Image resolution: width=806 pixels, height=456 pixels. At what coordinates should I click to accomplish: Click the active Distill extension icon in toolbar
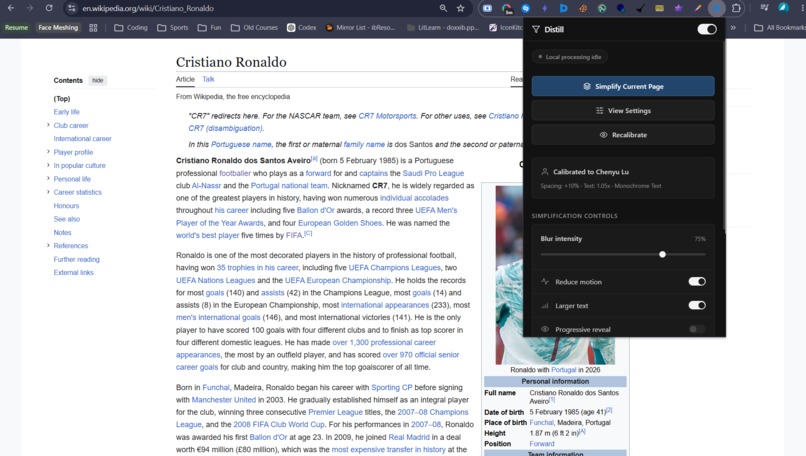(x=716, y=8)
